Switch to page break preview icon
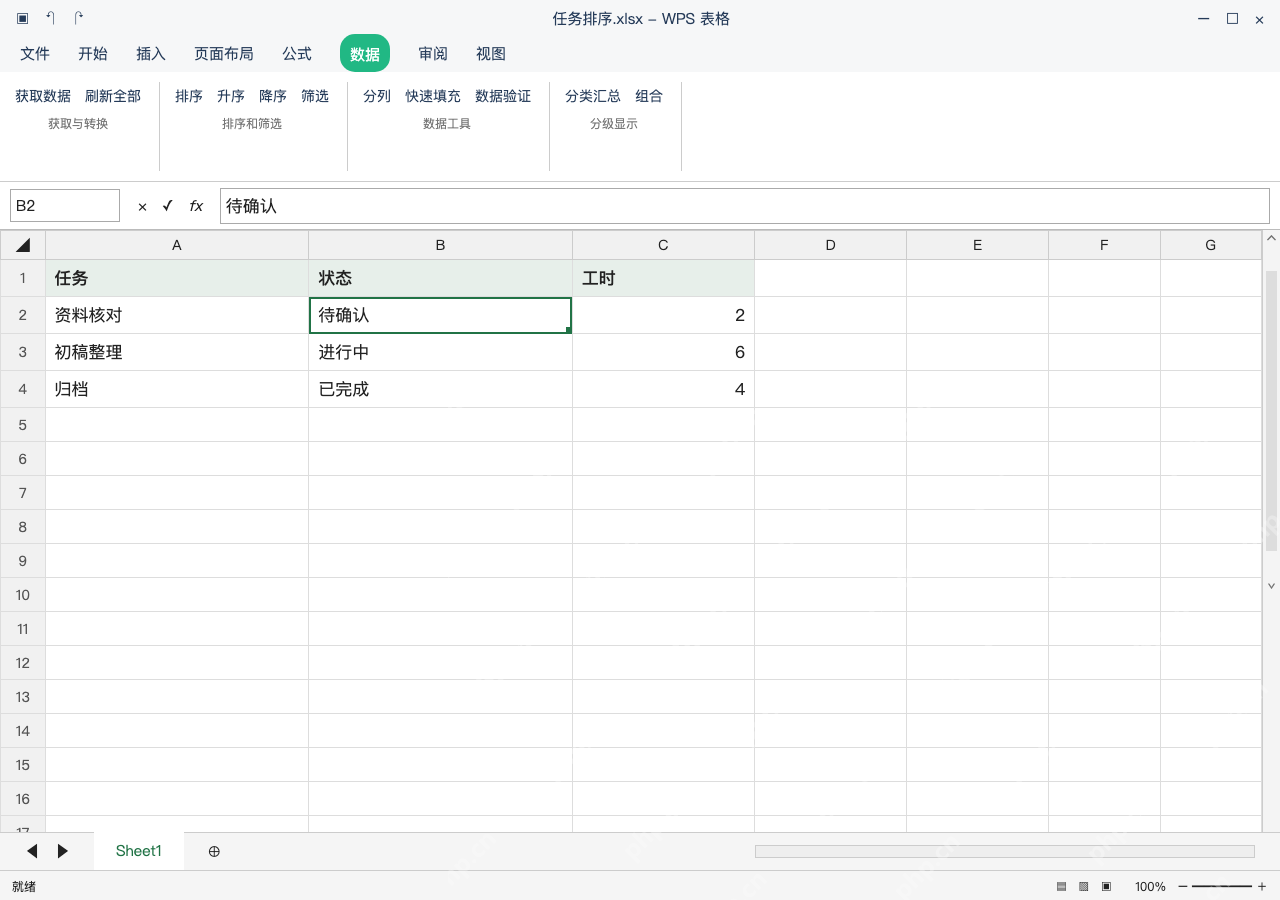 (x=1106, y=886)
